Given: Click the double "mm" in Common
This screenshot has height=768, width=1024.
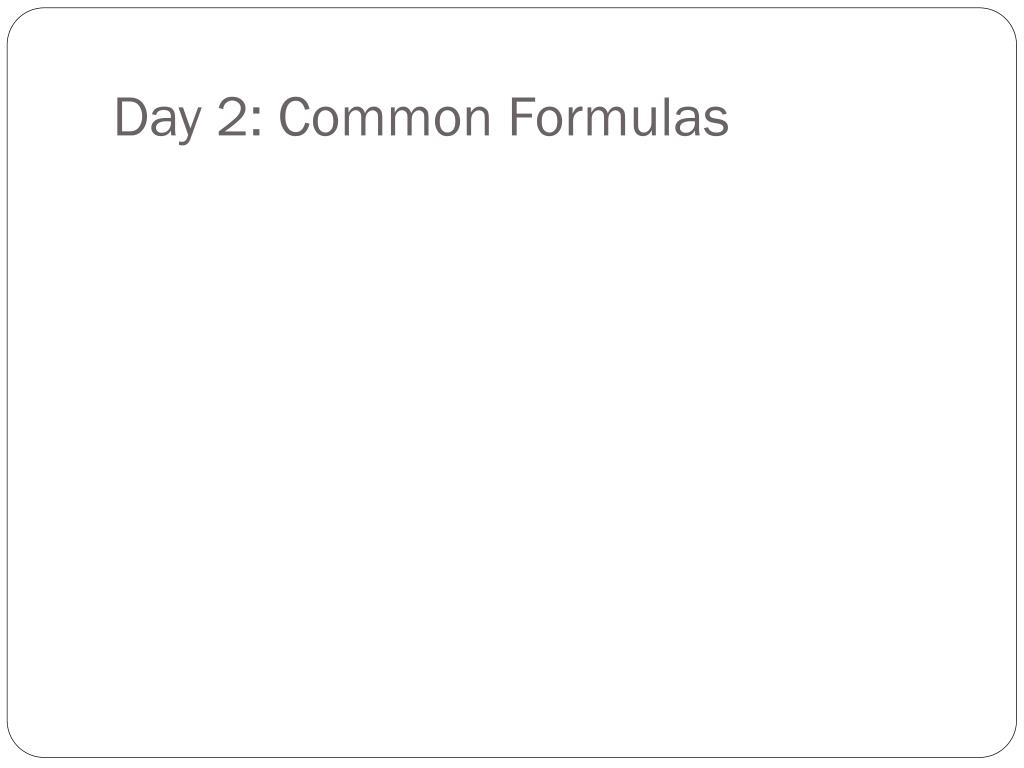Looking at the screenshot, I should [x=389, y=122].
